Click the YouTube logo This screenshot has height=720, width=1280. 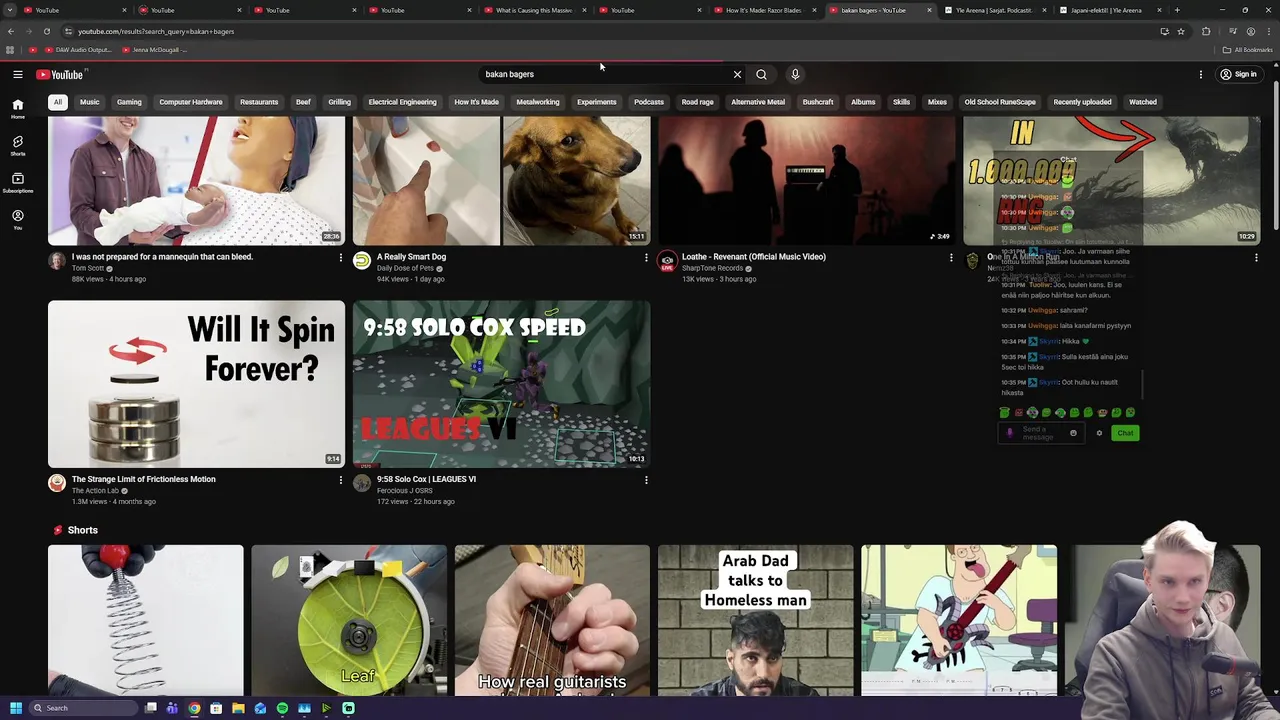[61, 74]
